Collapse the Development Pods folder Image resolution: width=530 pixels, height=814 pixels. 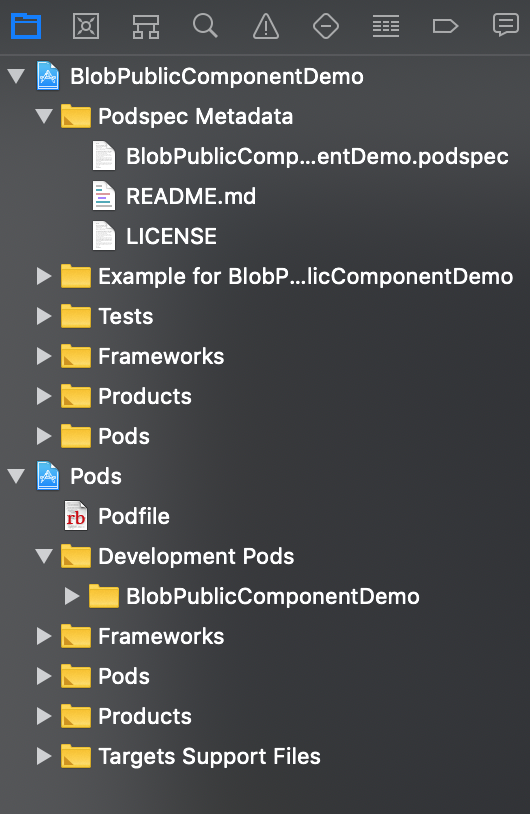tap(45, 557)
